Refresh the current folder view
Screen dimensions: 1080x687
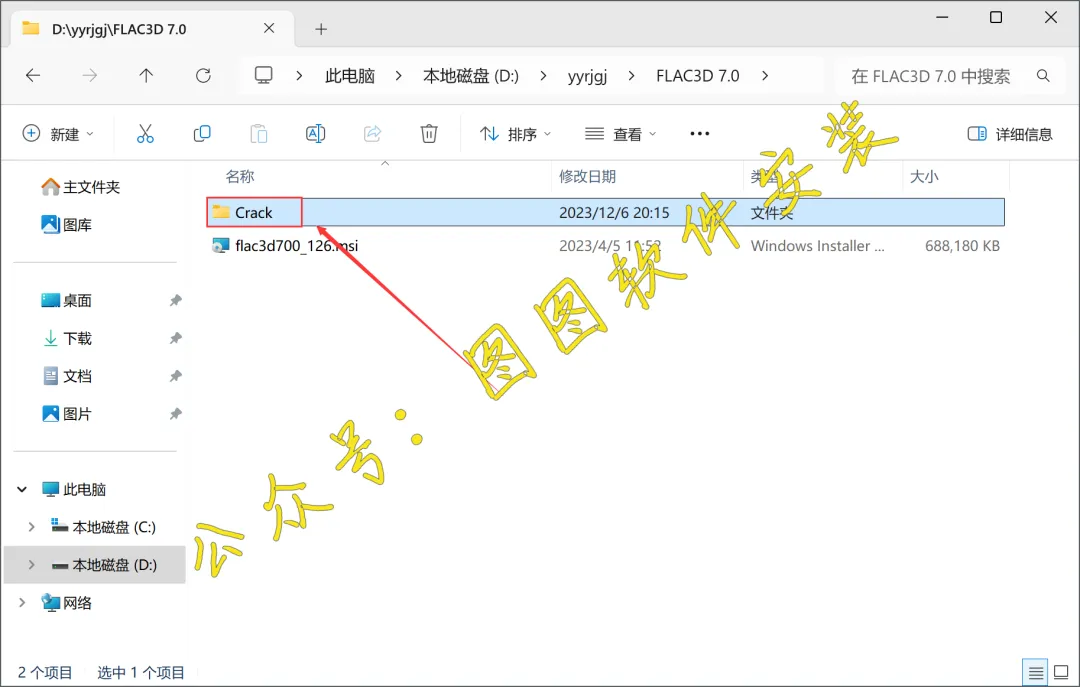(x=203, y=76)
